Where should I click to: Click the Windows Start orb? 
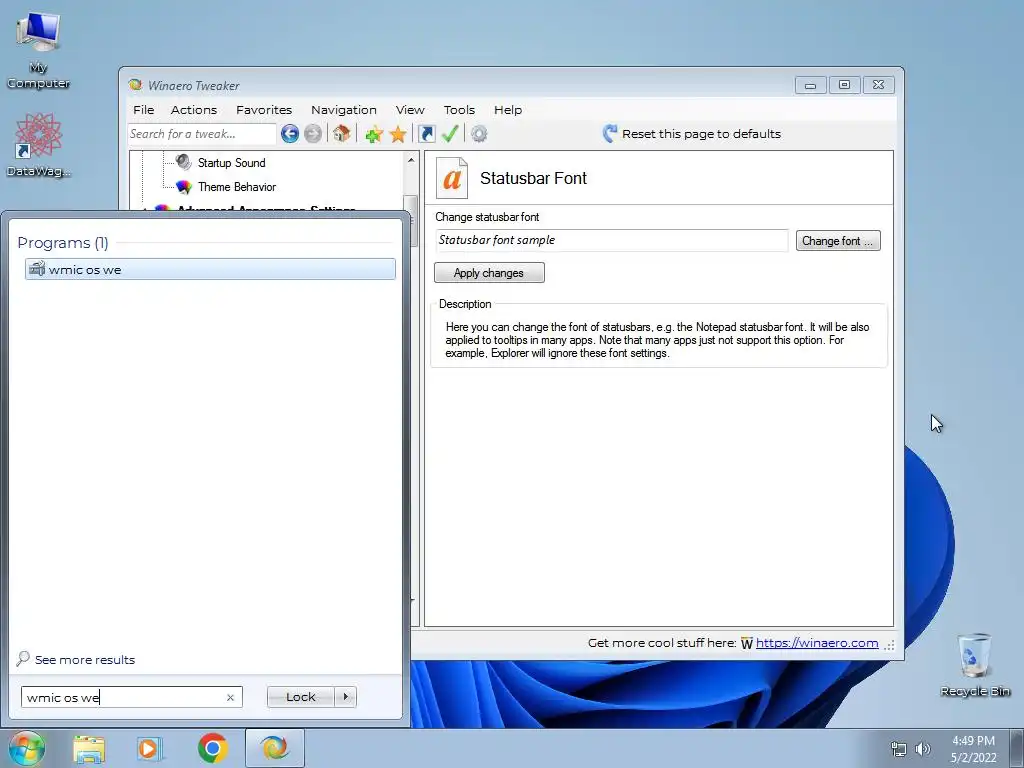pos(27,748)
